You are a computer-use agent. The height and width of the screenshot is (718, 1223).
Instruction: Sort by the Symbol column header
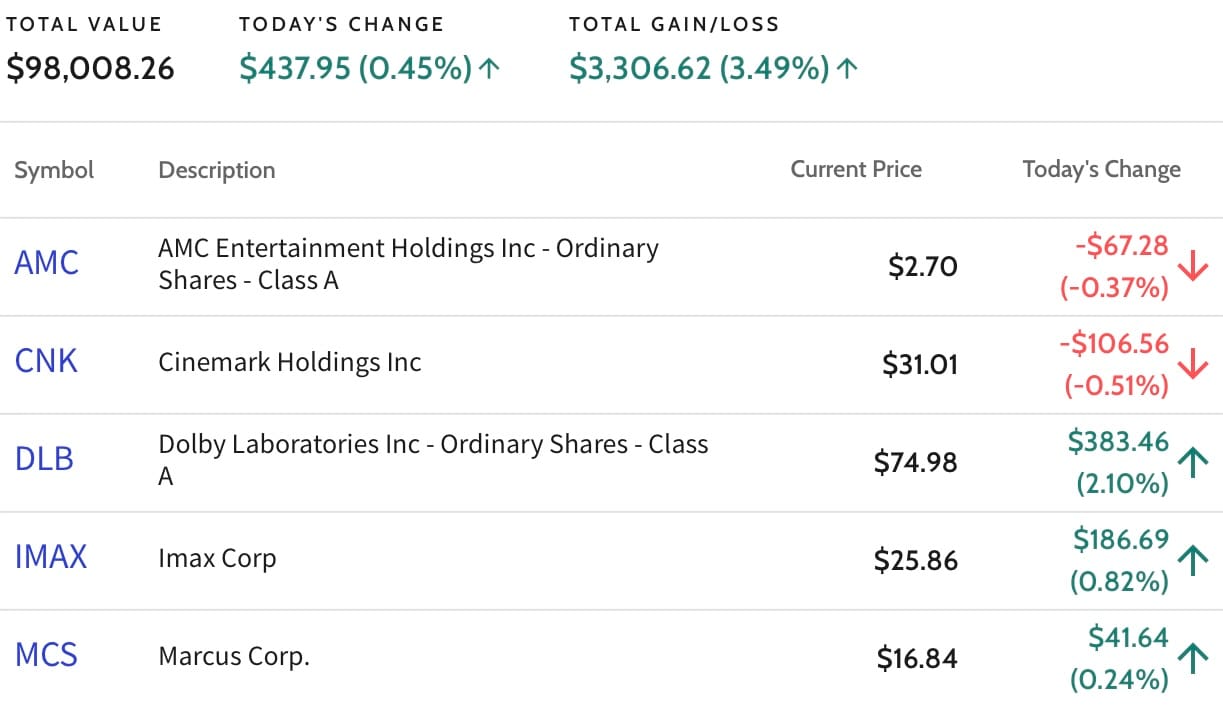(54, 170)
